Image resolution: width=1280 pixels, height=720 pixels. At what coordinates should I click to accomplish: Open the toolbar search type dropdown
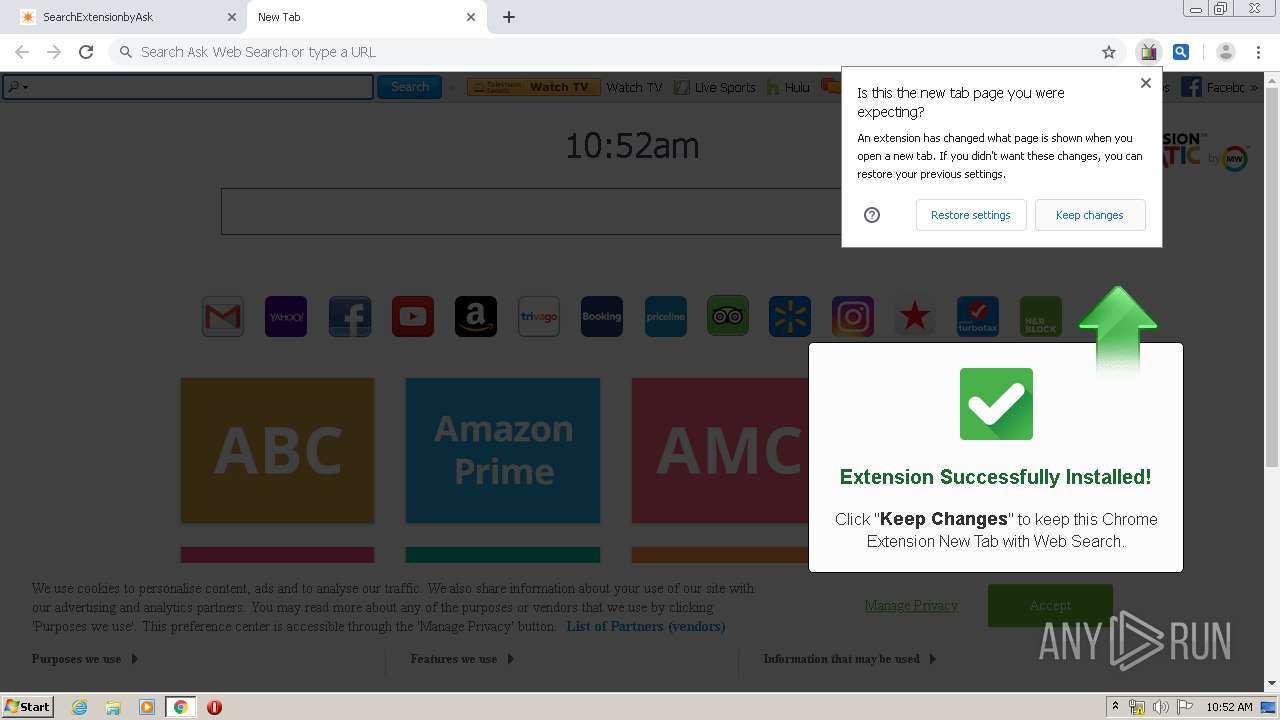pos(18,87)
